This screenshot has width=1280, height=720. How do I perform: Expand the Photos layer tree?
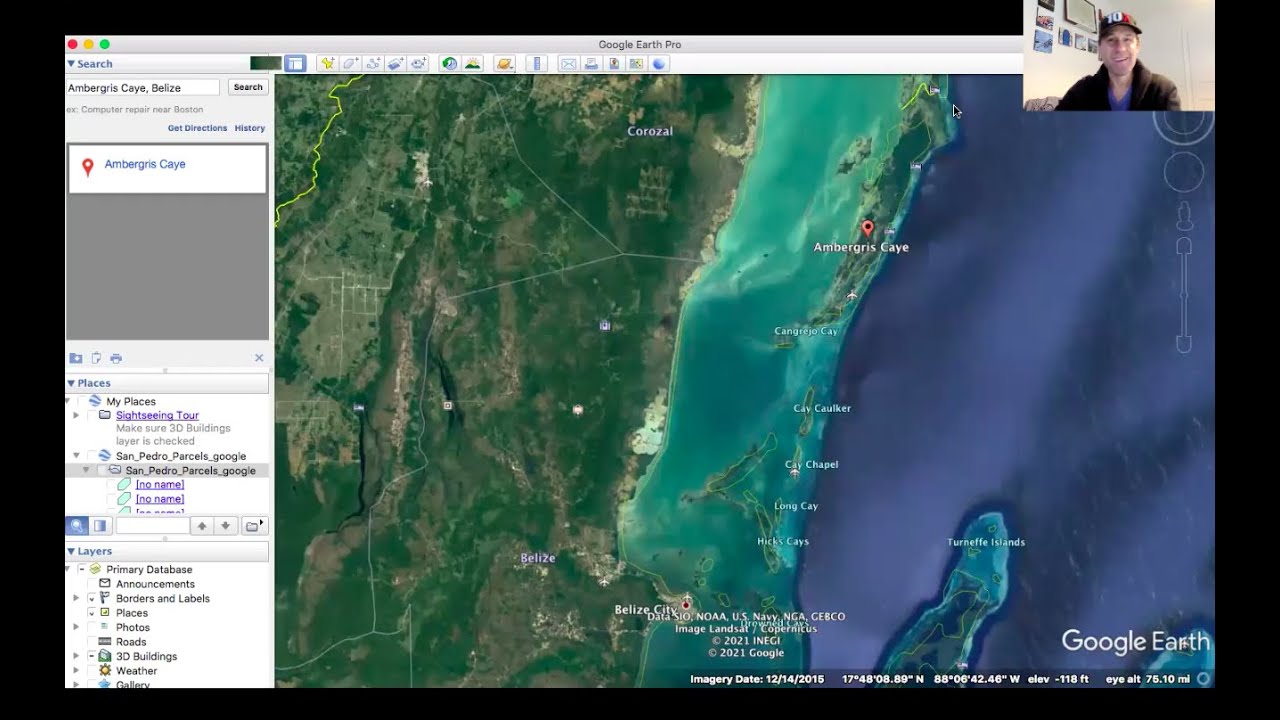click(x=76, y=627)
